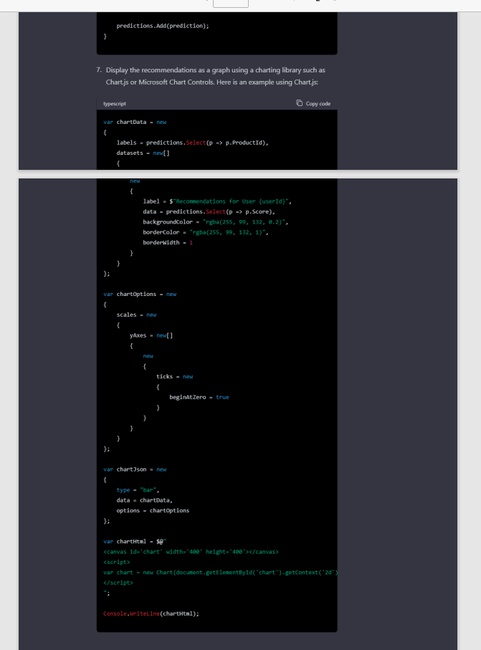Click the beginAtZero = true line
This screenshot has height=650, width=481.
click(x=199, y=397)
